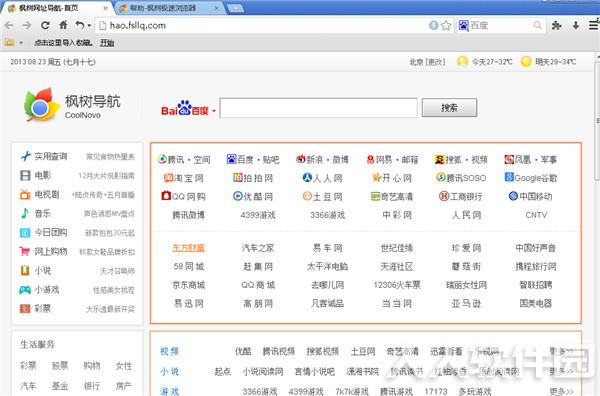600x396 pixels.
Task: Open the 小说 category heading in lower panel
Action: tap(169, 371)
